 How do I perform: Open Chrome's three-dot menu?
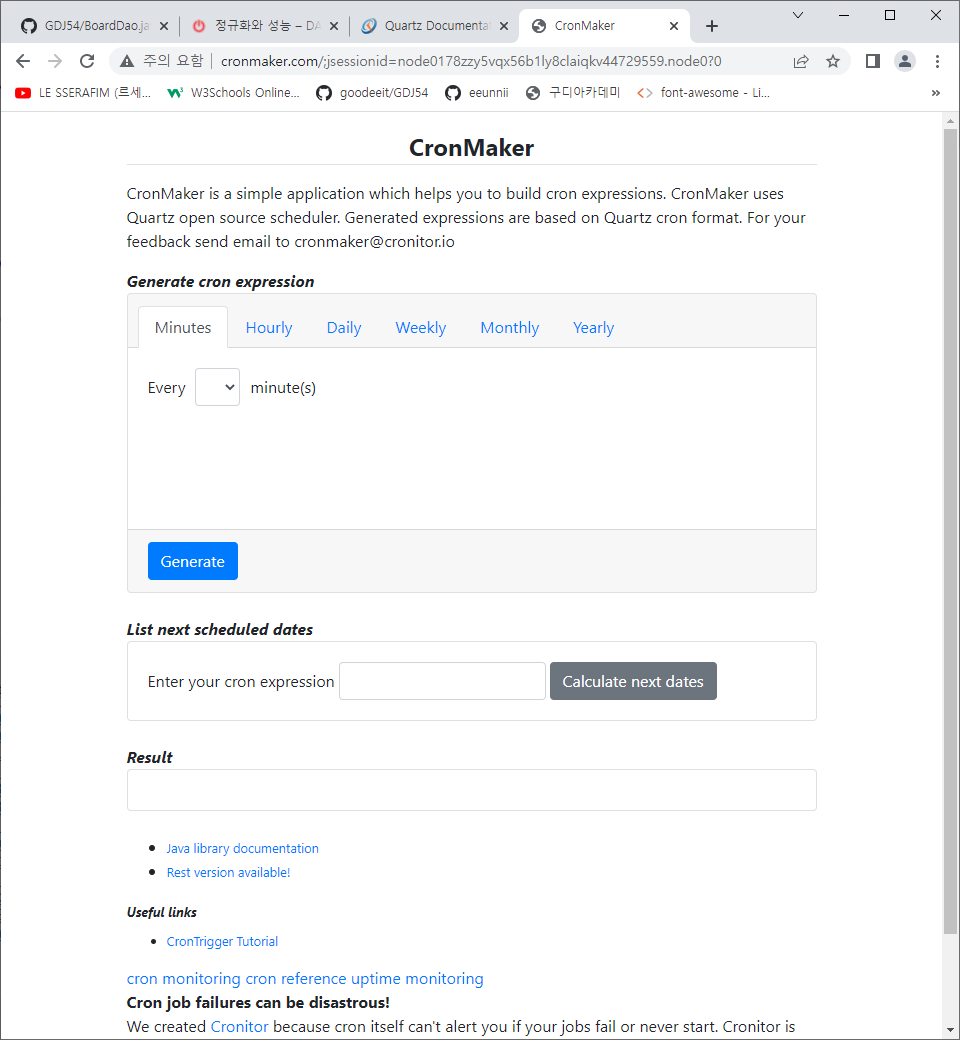937,61
